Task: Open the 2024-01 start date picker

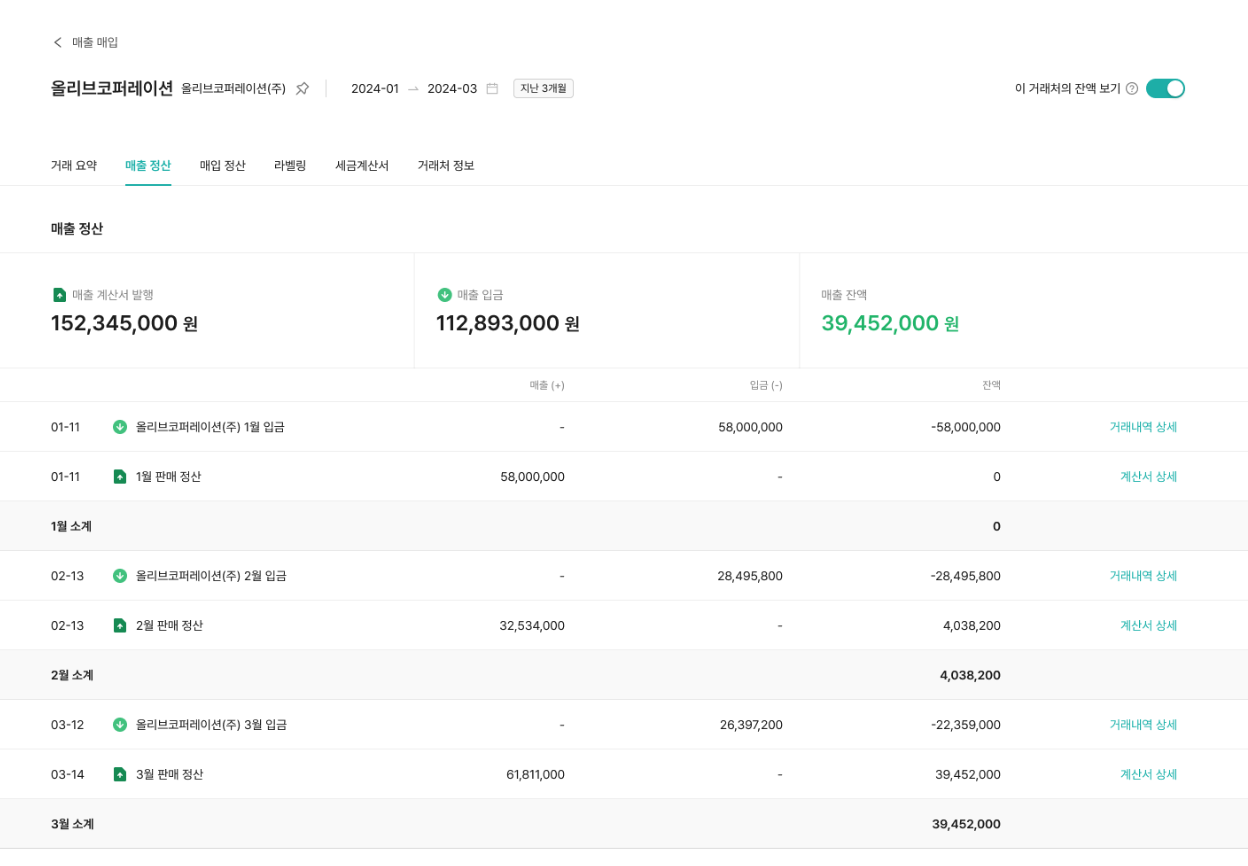Action: 375,88
